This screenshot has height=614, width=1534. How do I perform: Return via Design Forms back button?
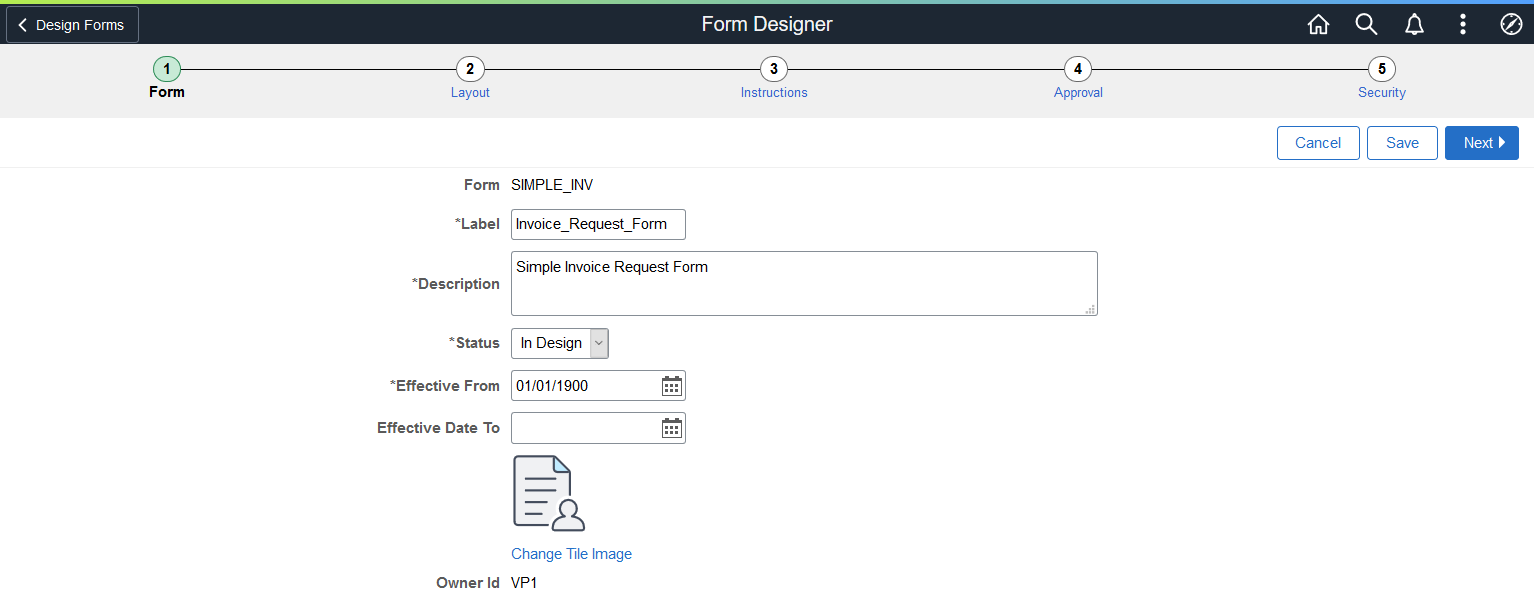(71, 24)
